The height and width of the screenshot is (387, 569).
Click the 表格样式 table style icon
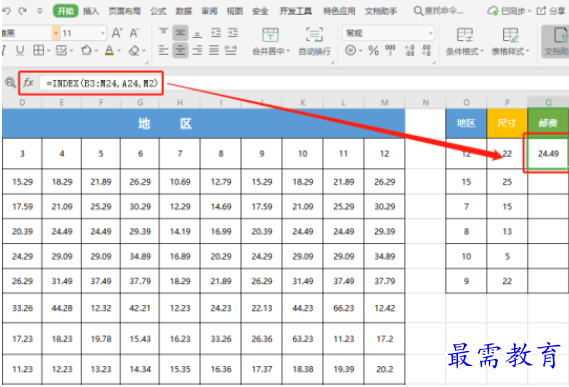click(510, 35)
